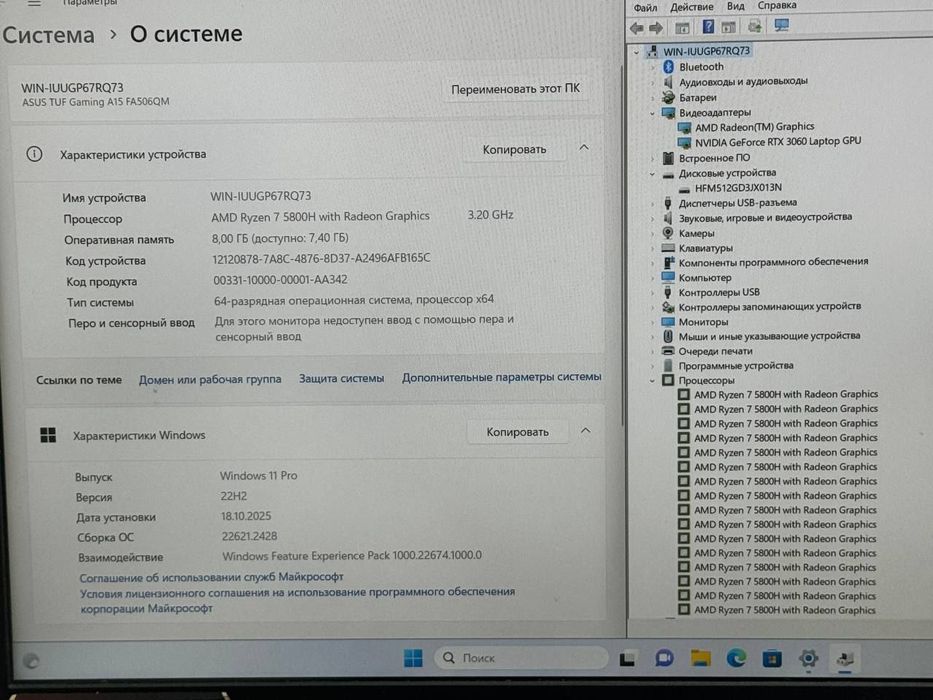The width and height of the screenshot is (933, 700).
Task: Select NVIDIA GeForce RTX 3060 Laptop GPU
Action: click(778, 142)
